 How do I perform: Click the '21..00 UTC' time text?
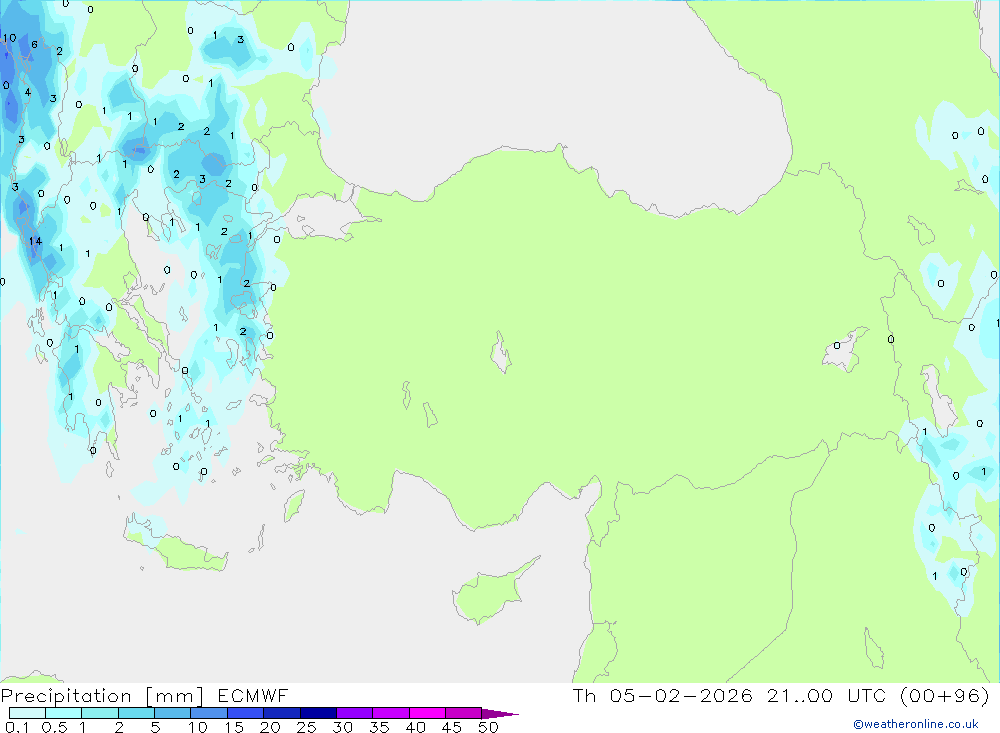(827, 695)
